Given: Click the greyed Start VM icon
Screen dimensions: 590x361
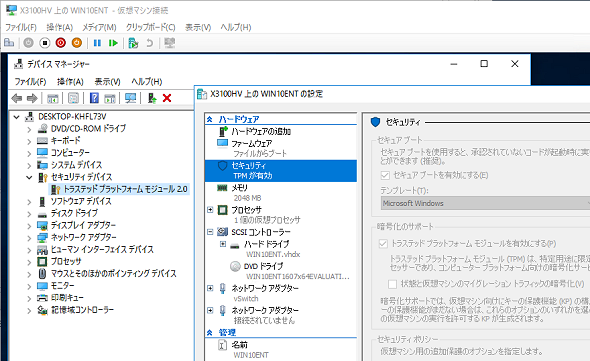Looking at the screenshot, I should click(28, 43).
